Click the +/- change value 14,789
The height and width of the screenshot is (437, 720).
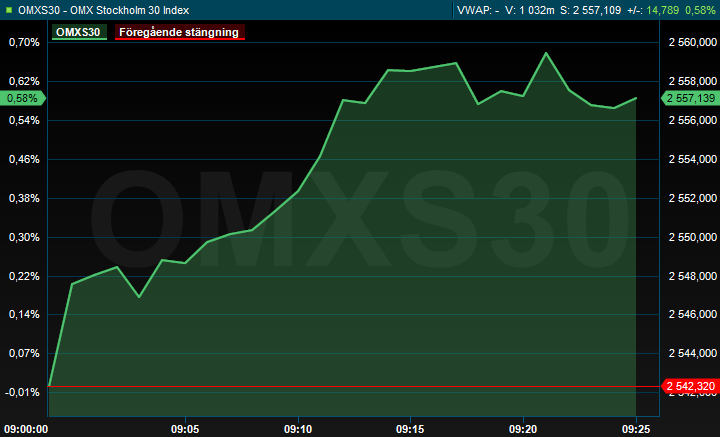661,10
